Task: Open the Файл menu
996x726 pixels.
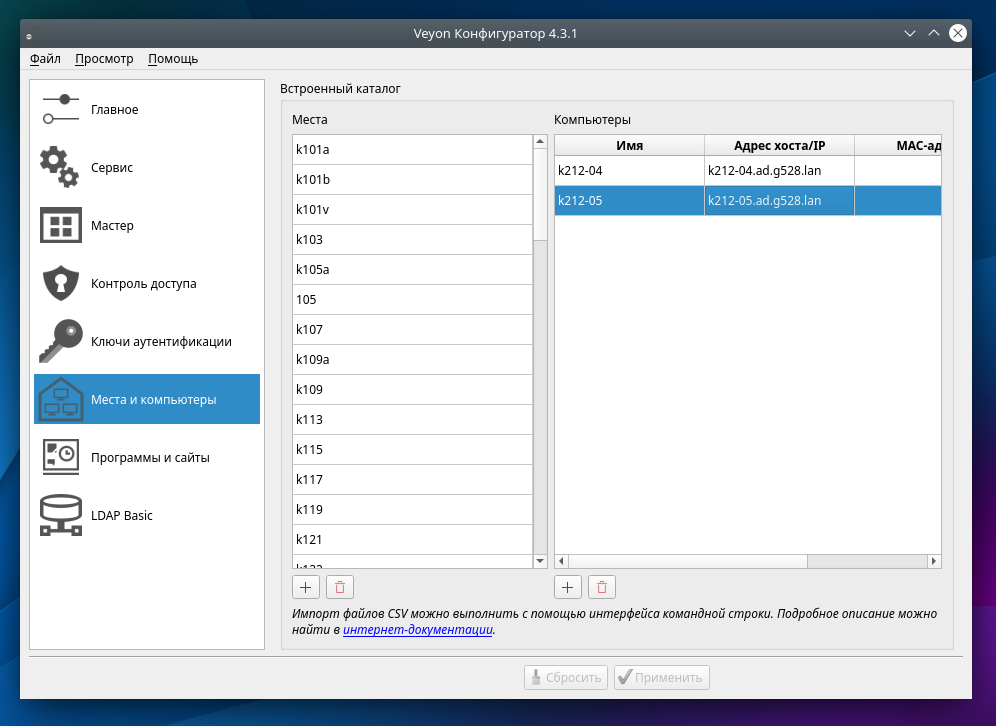Action: [45, 59]
